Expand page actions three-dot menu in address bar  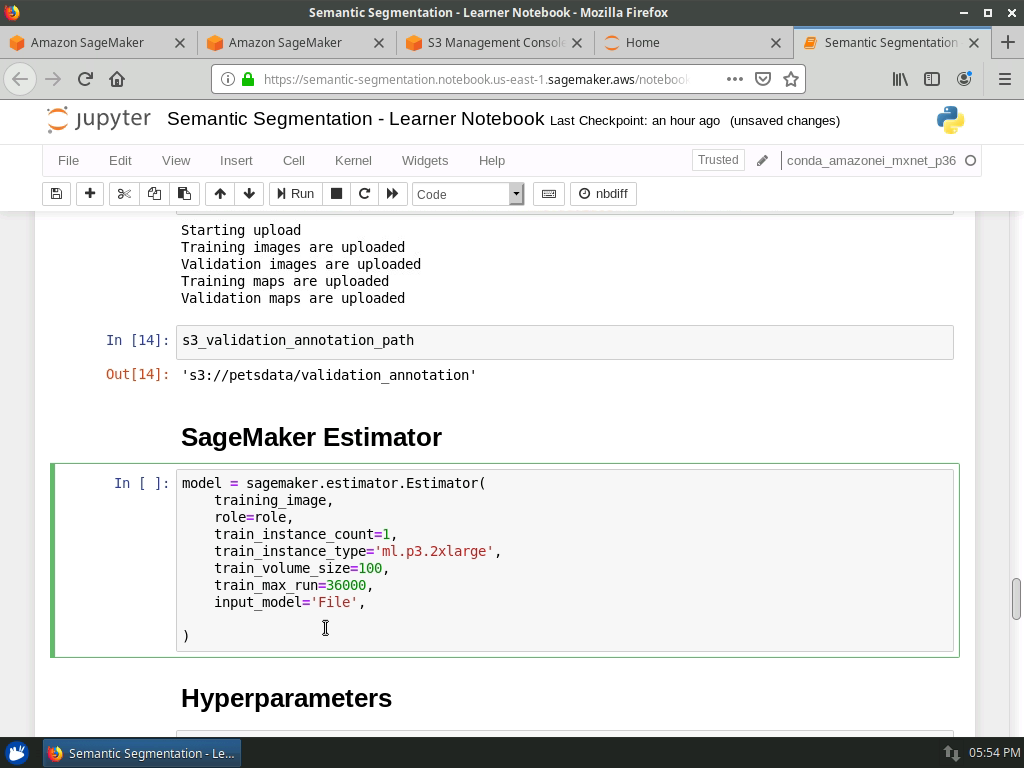click(x=734, y=79)
